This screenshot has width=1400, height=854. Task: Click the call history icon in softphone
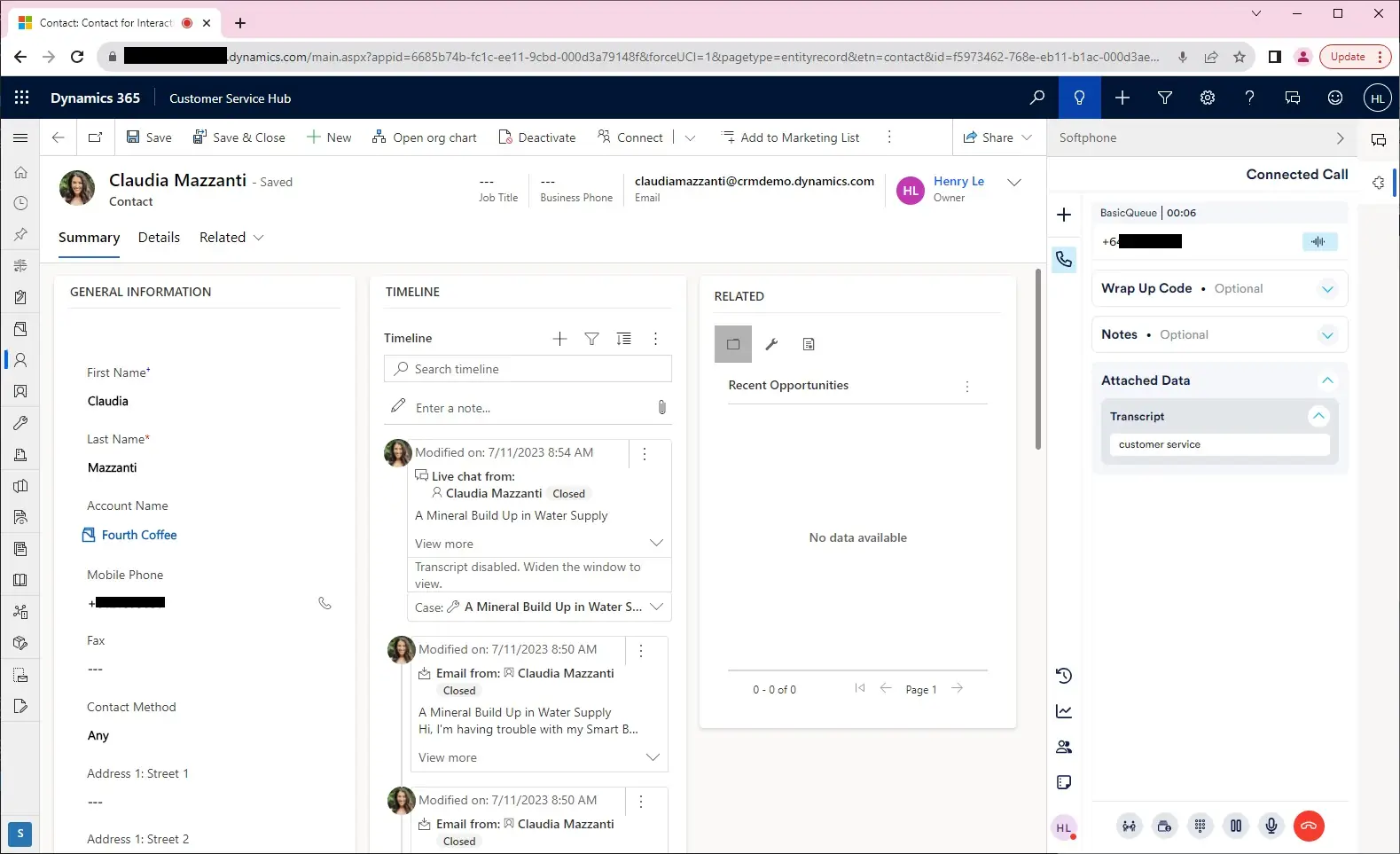[x=1064, y=676]
